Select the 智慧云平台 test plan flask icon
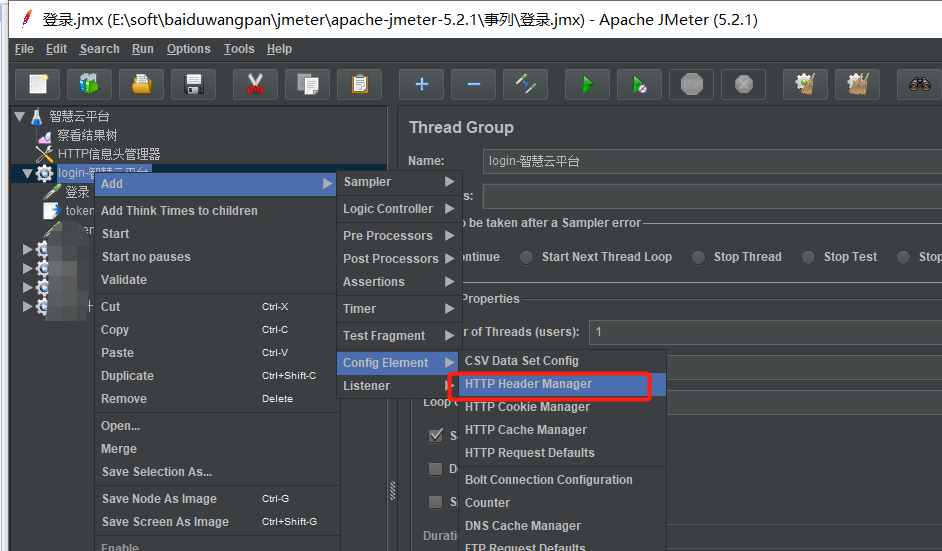This screenshot has height=551, width=942. [x=37, y=116]
